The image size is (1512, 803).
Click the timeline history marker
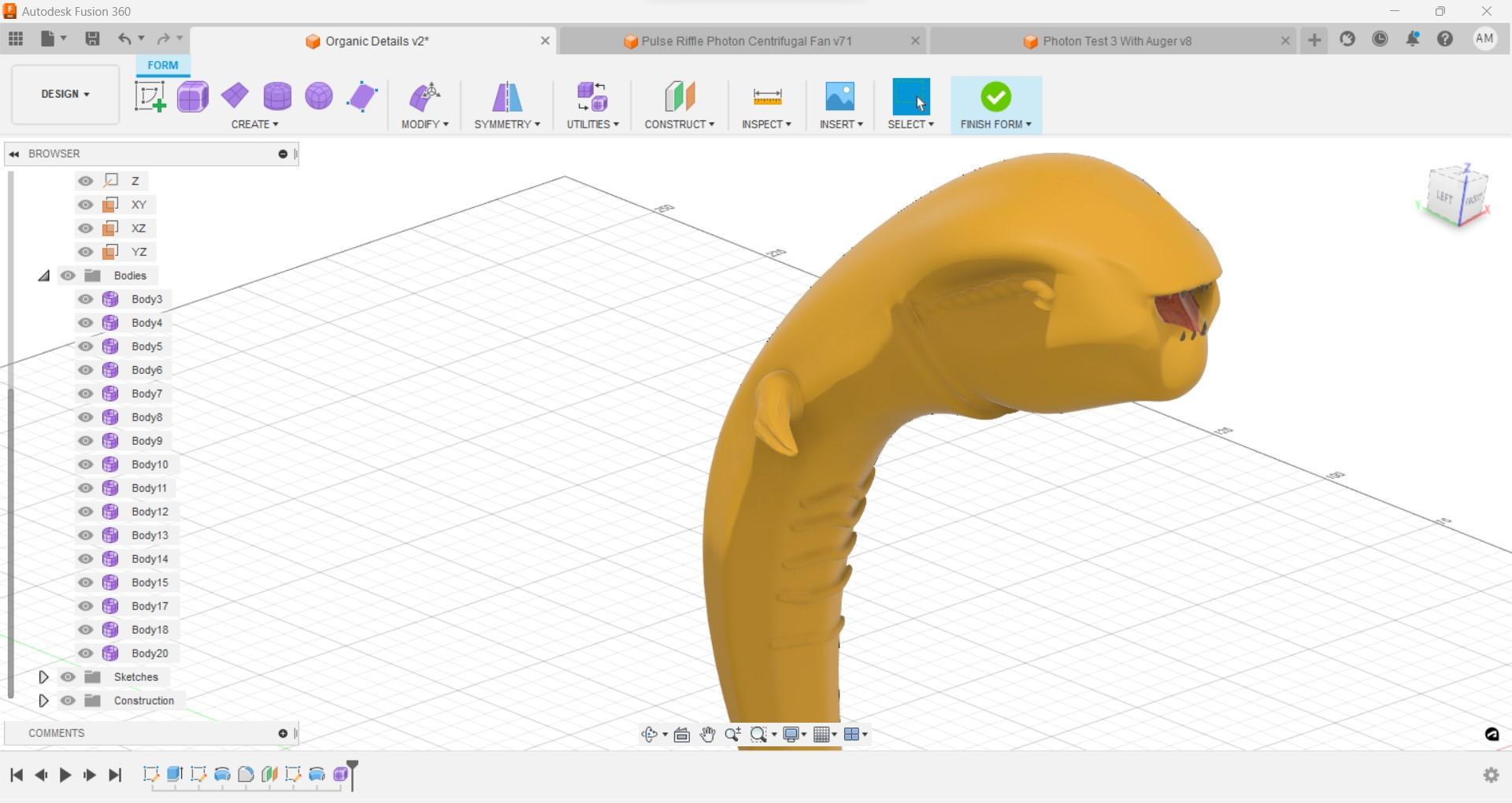pyautogui.click(x=353, y=775)
